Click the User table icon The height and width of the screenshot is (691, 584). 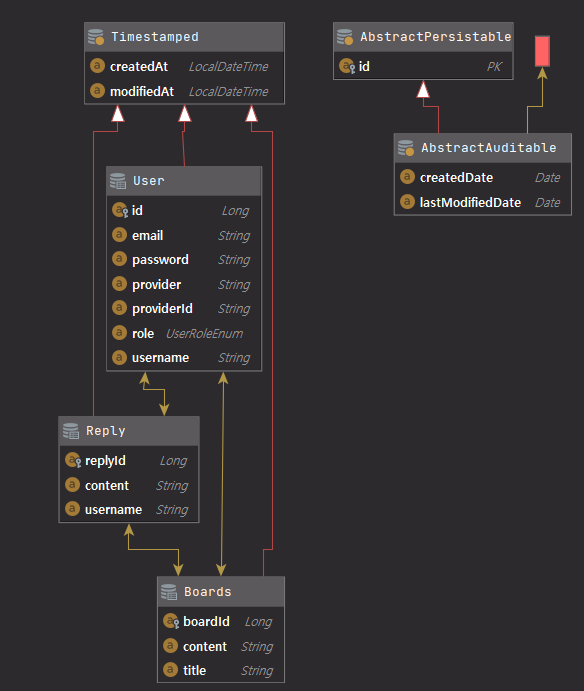[118, 181]
